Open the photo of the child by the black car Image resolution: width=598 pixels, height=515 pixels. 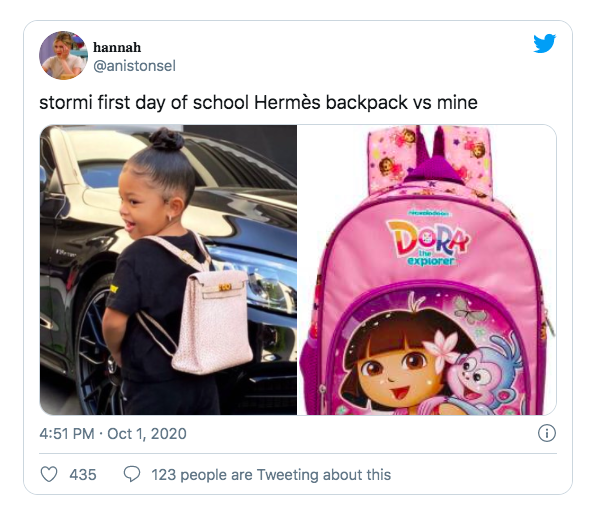pyautogui.click(x=168, y=270)
